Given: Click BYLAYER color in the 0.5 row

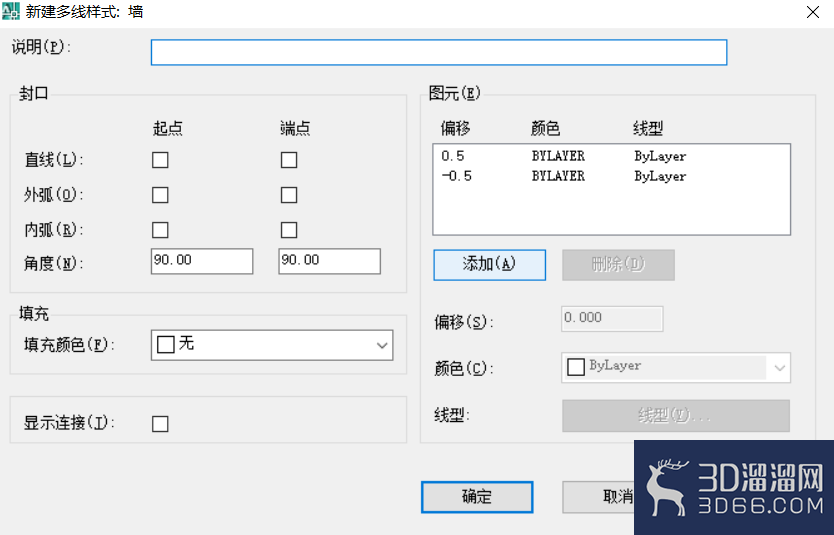Looking at the screenshot, I should pos(558,156).
